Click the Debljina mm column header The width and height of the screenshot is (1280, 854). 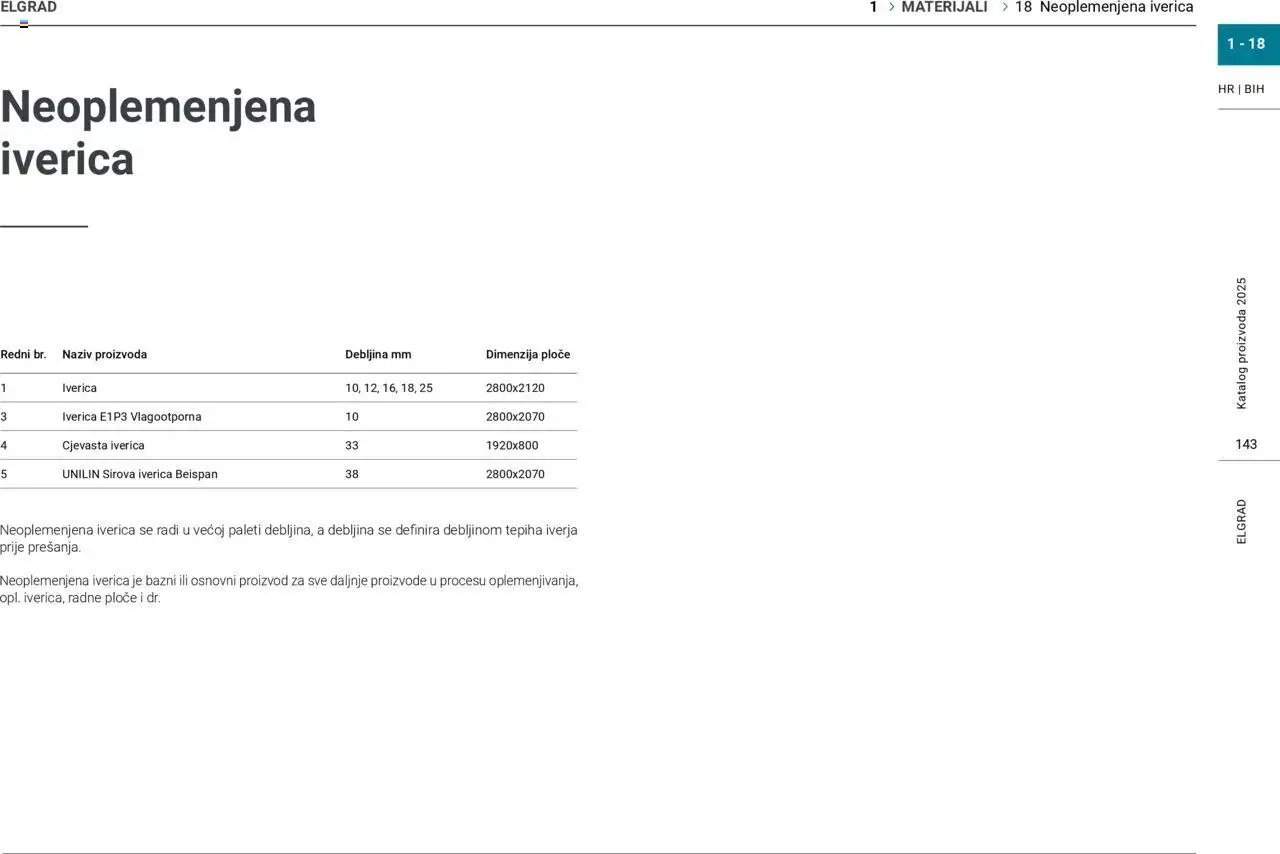pyautogui.click(x=378, y=354)
